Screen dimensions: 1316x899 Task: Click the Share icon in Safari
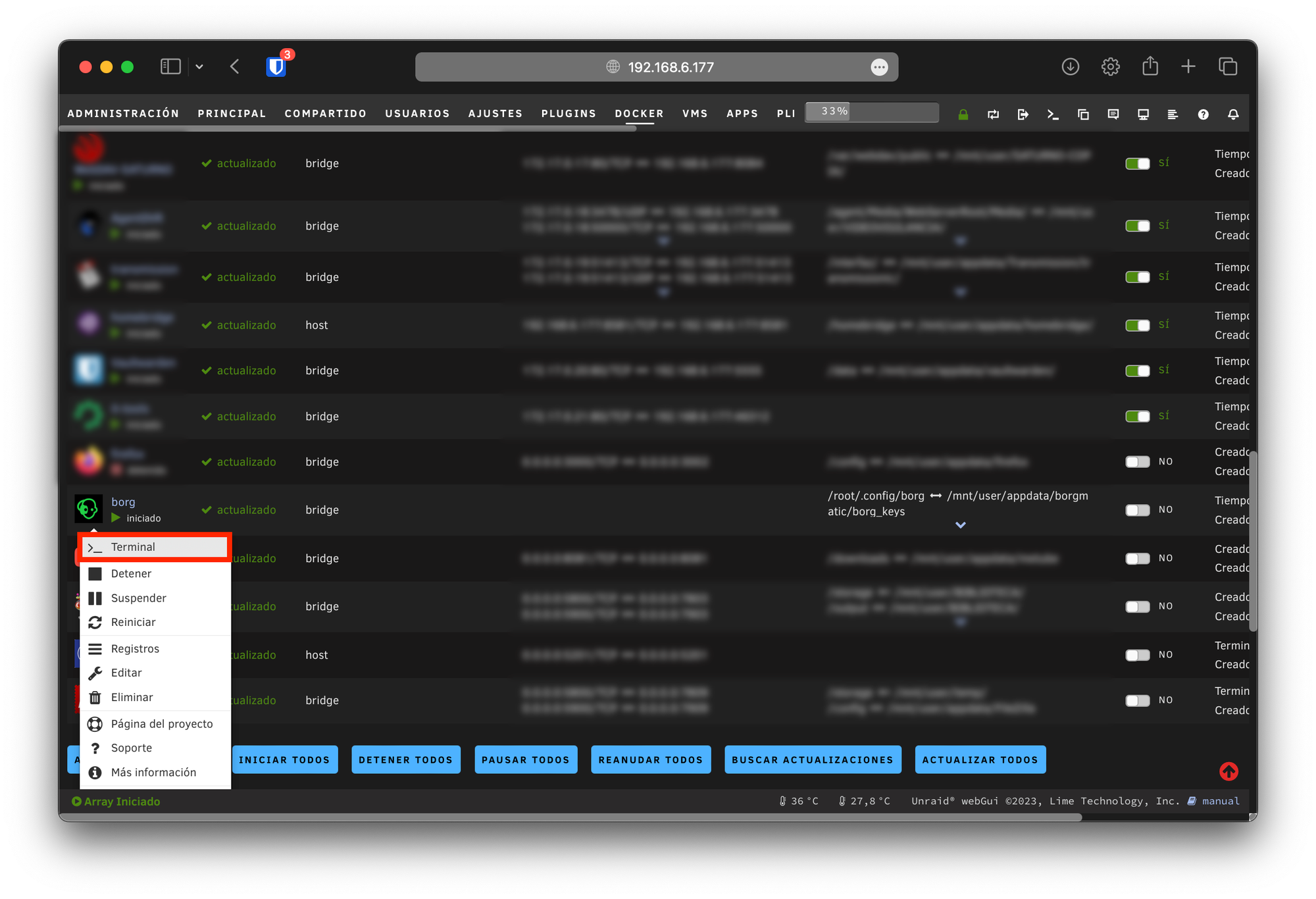1150,66
